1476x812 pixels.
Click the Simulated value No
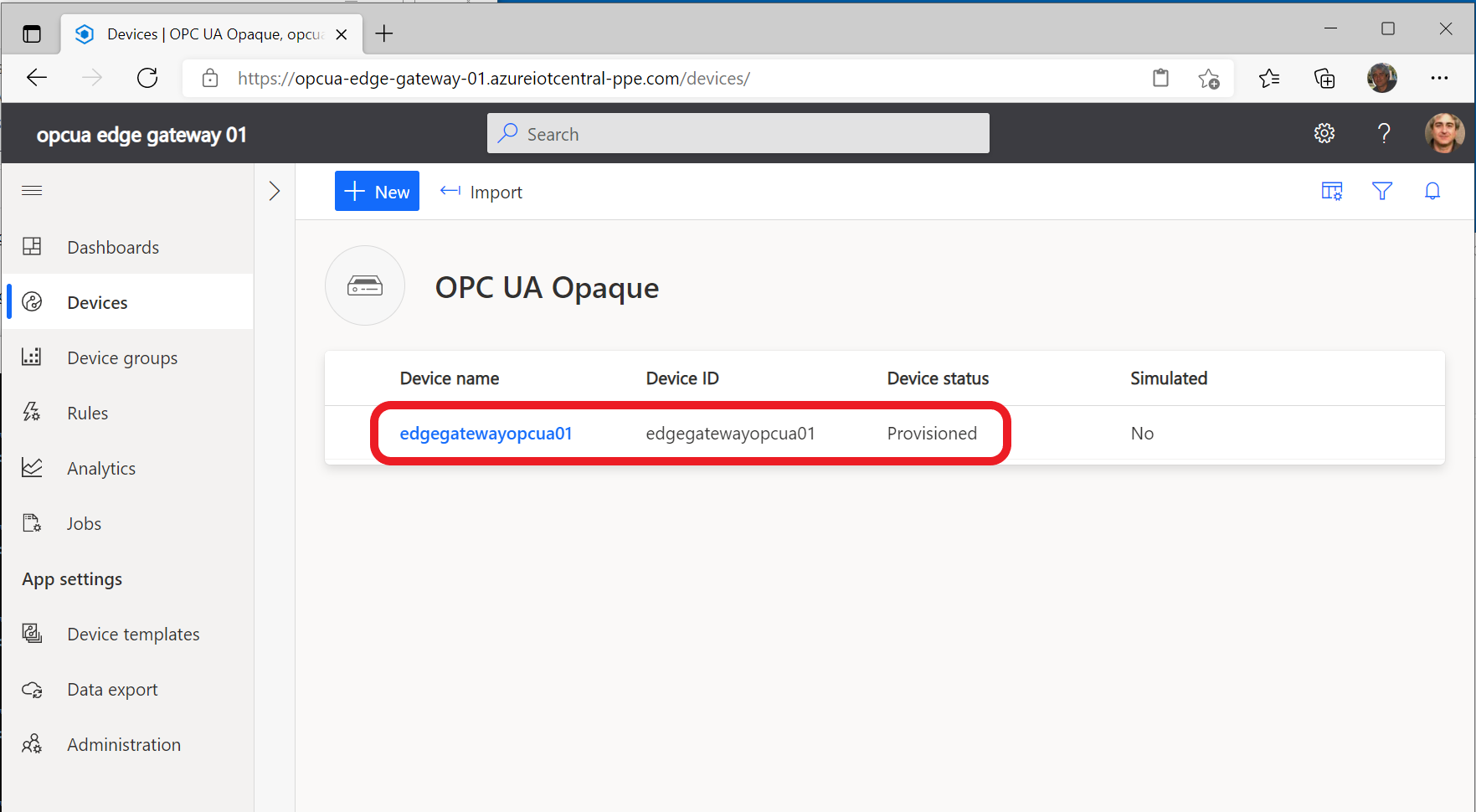click(x=1142, y=433)
